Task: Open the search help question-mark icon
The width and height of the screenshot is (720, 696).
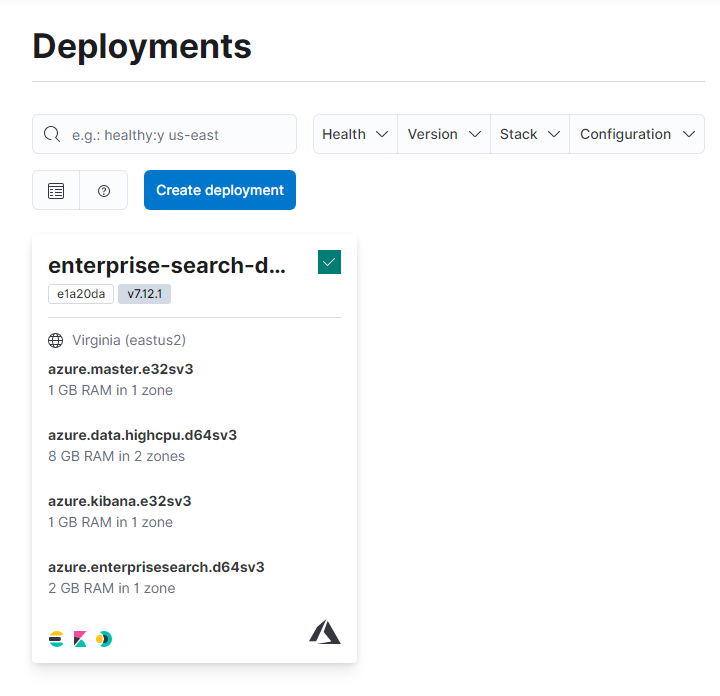Action: (x=104, y=191)
